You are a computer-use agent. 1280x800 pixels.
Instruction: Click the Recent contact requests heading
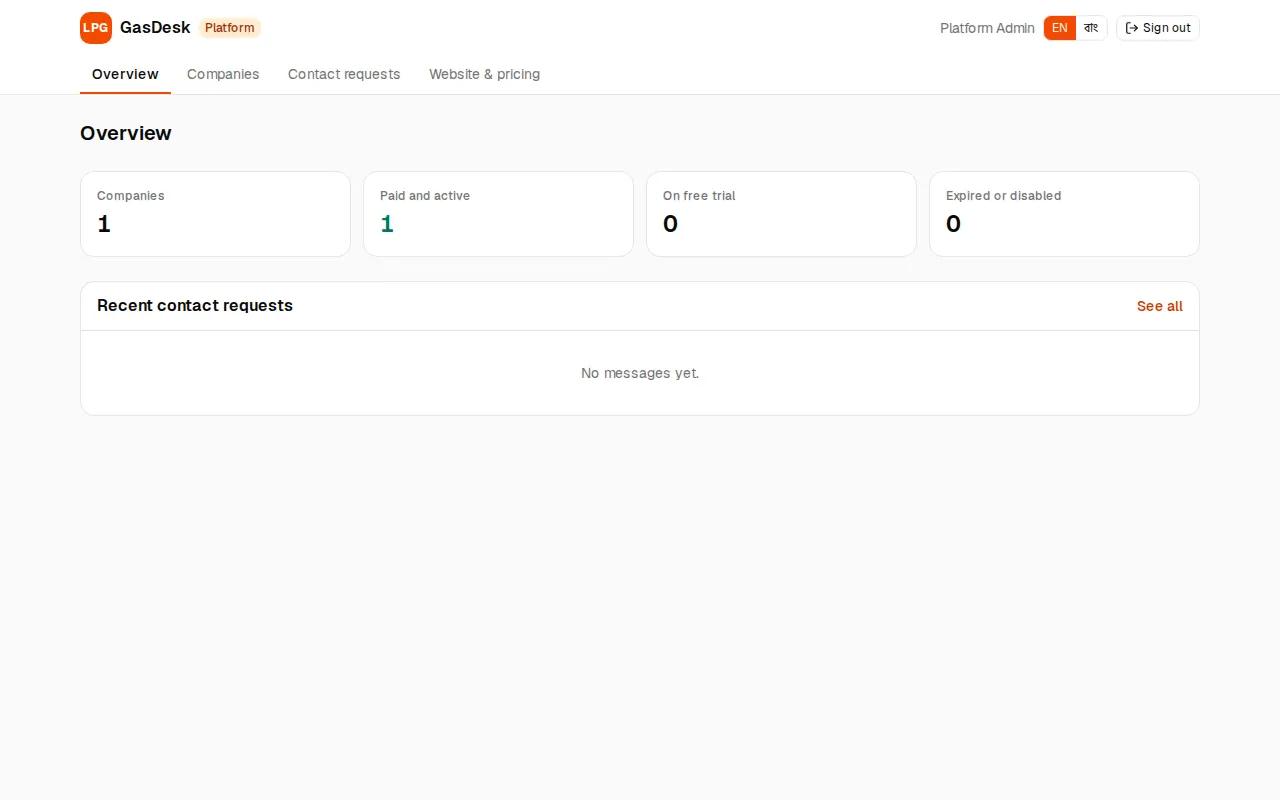(195, 306)
